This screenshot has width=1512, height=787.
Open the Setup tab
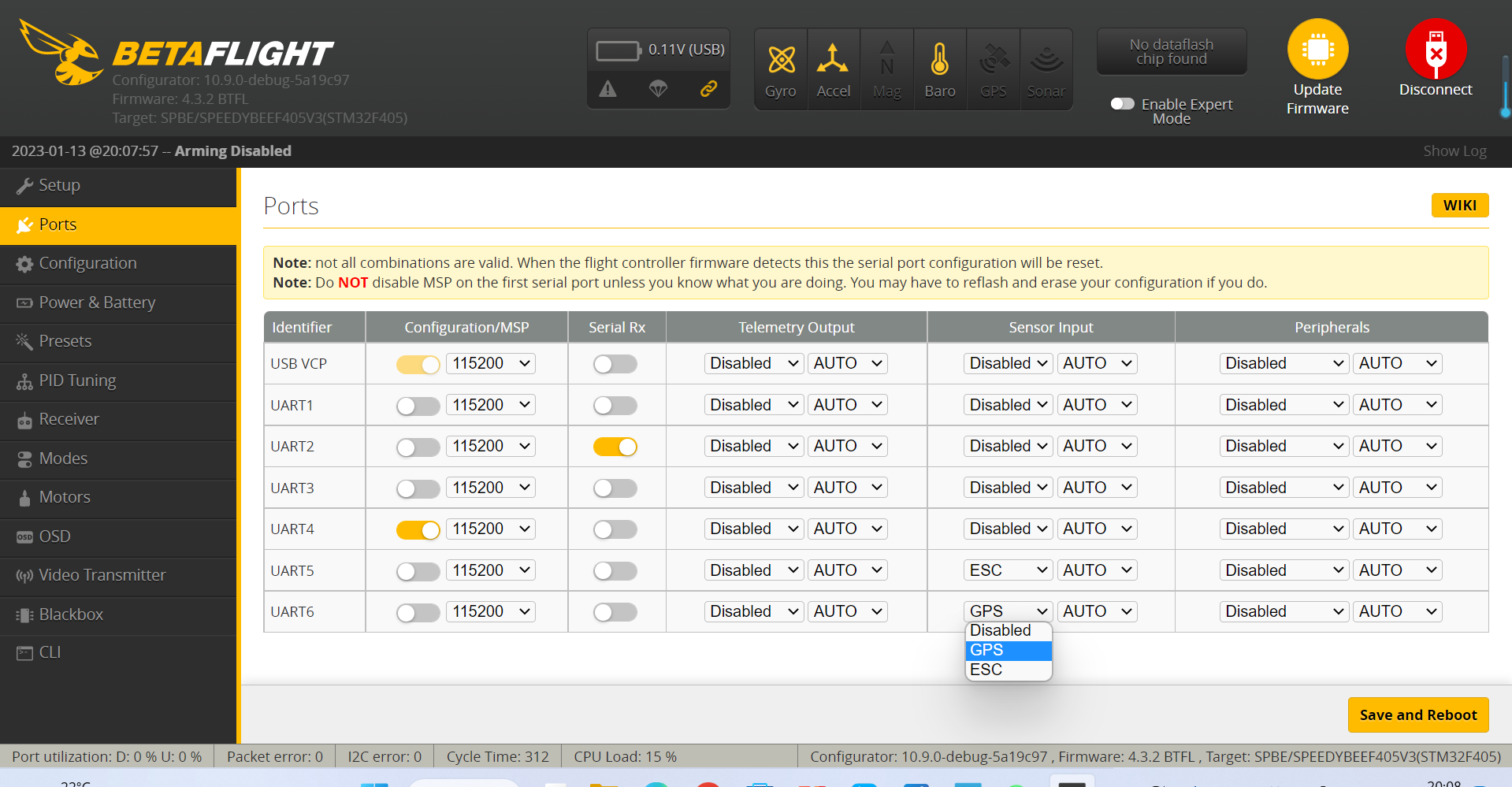[x=118, y=186]
